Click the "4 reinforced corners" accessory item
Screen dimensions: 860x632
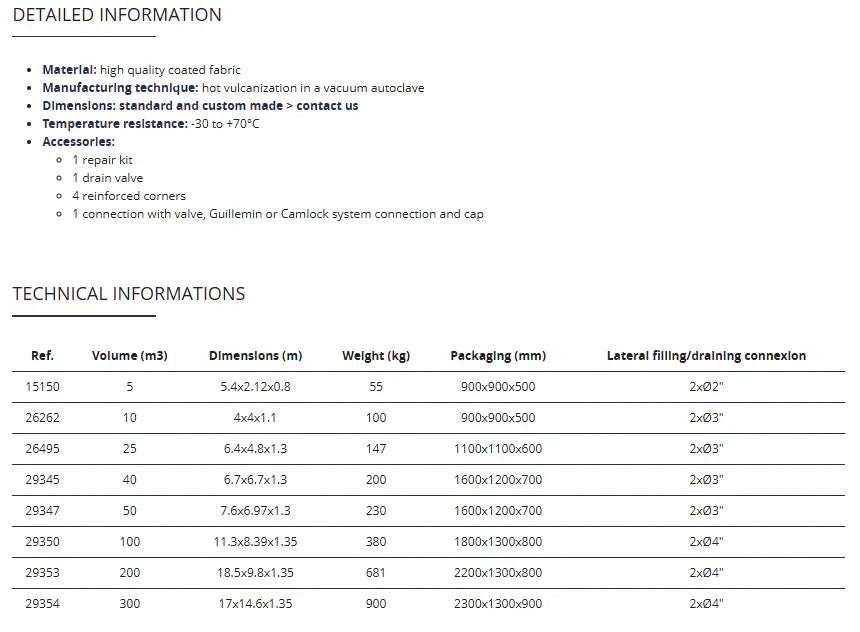click(x=128, y=196)
